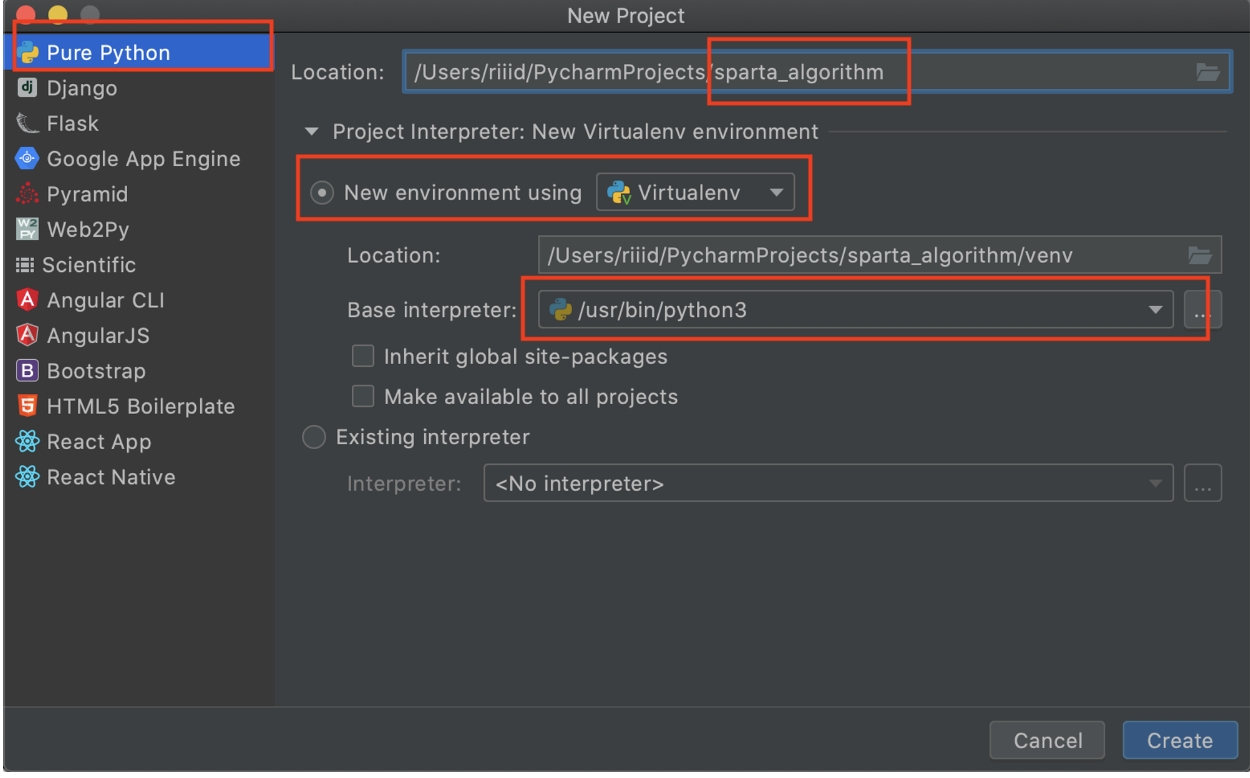Pick the Bootstrap project type
1250x778 pixels.
[x=140, y=371]
